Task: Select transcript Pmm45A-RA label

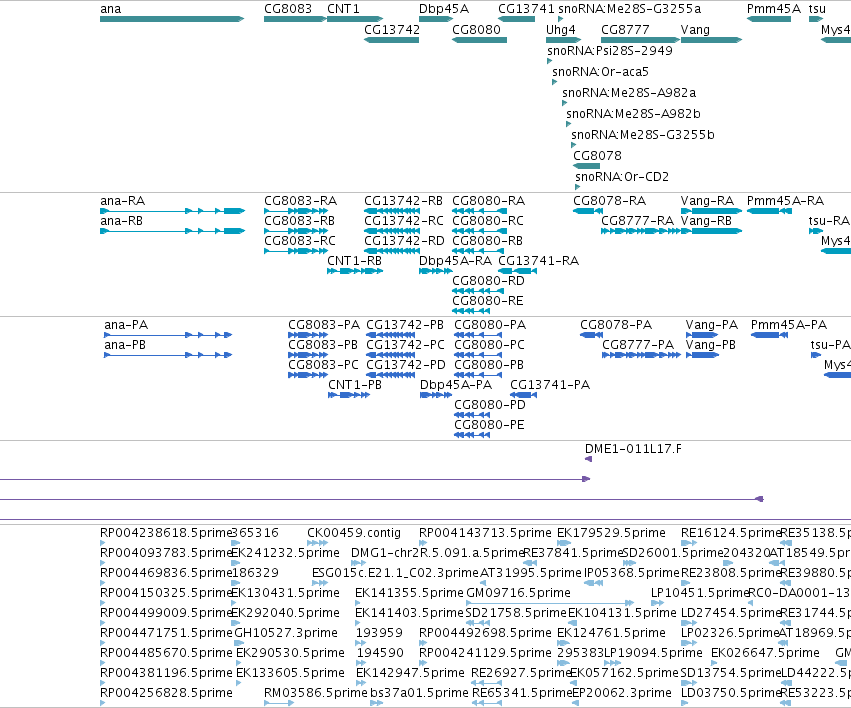Action: click(x=785, y=201)
